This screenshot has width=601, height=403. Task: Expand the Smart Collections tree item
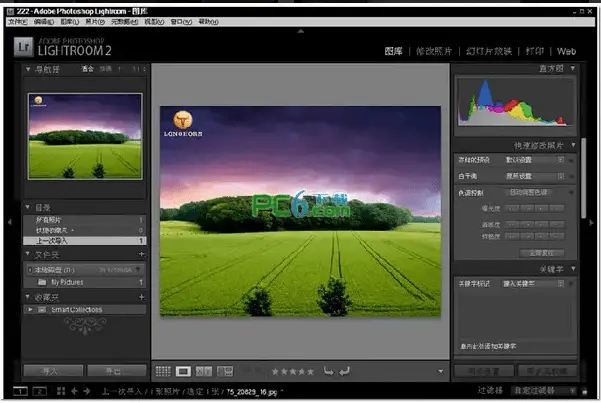coord(29,310)
